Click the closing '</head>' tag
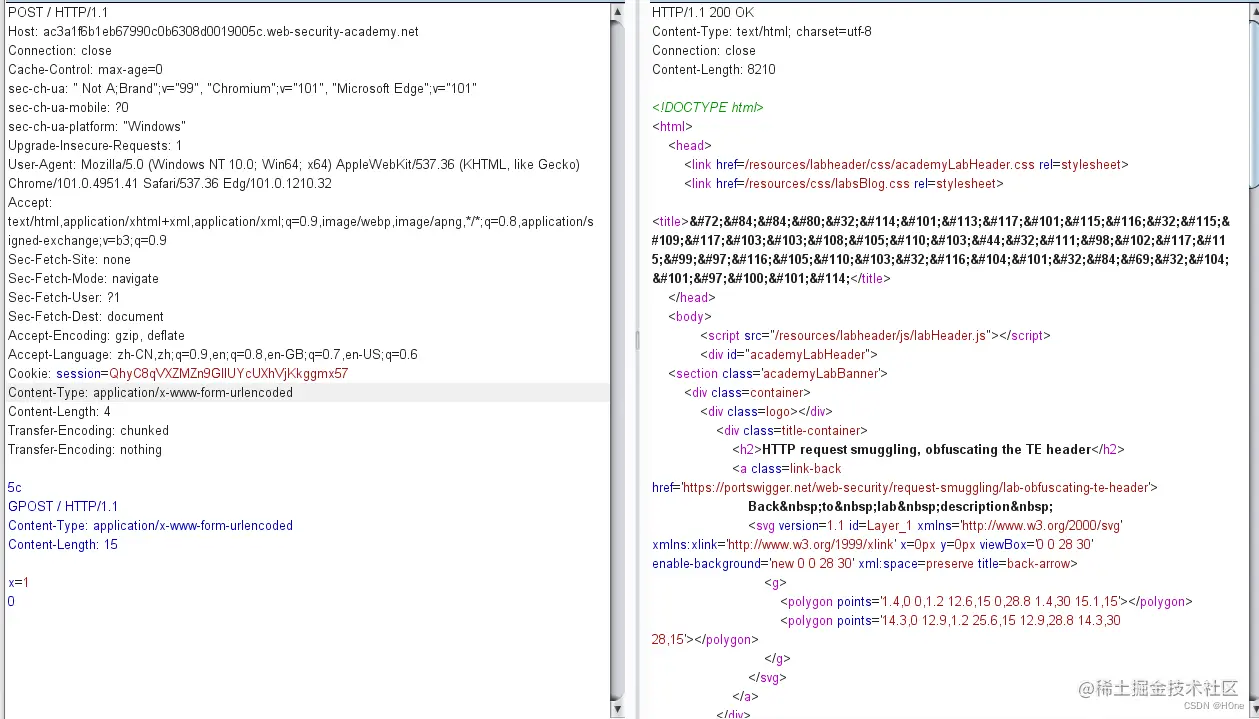 691,297
